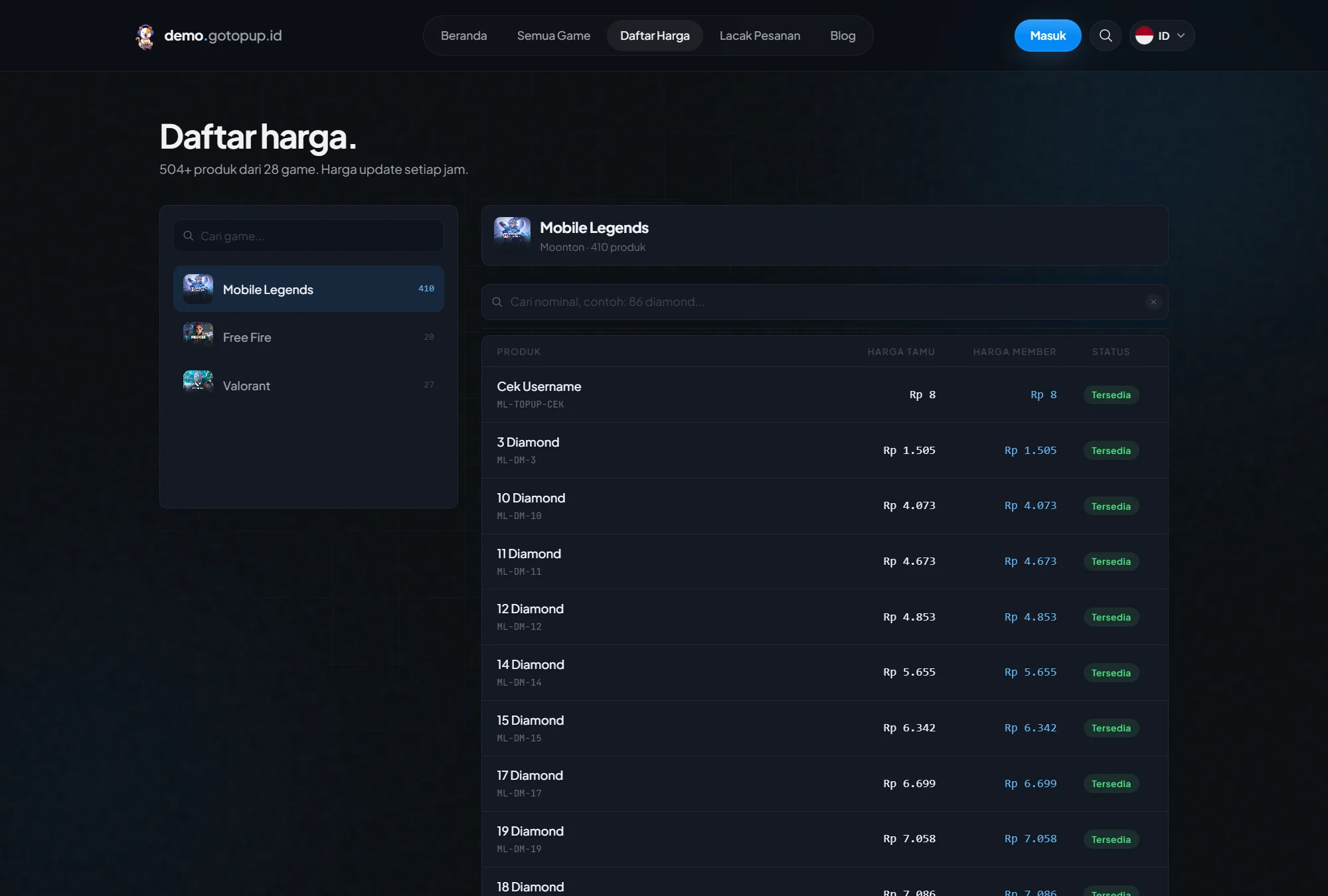Image resolution: width=1328 pixels, height=896 pixels.
Task: Click member price Rp 6.699
Action: pyautogui.click(x=1030, y=784)
